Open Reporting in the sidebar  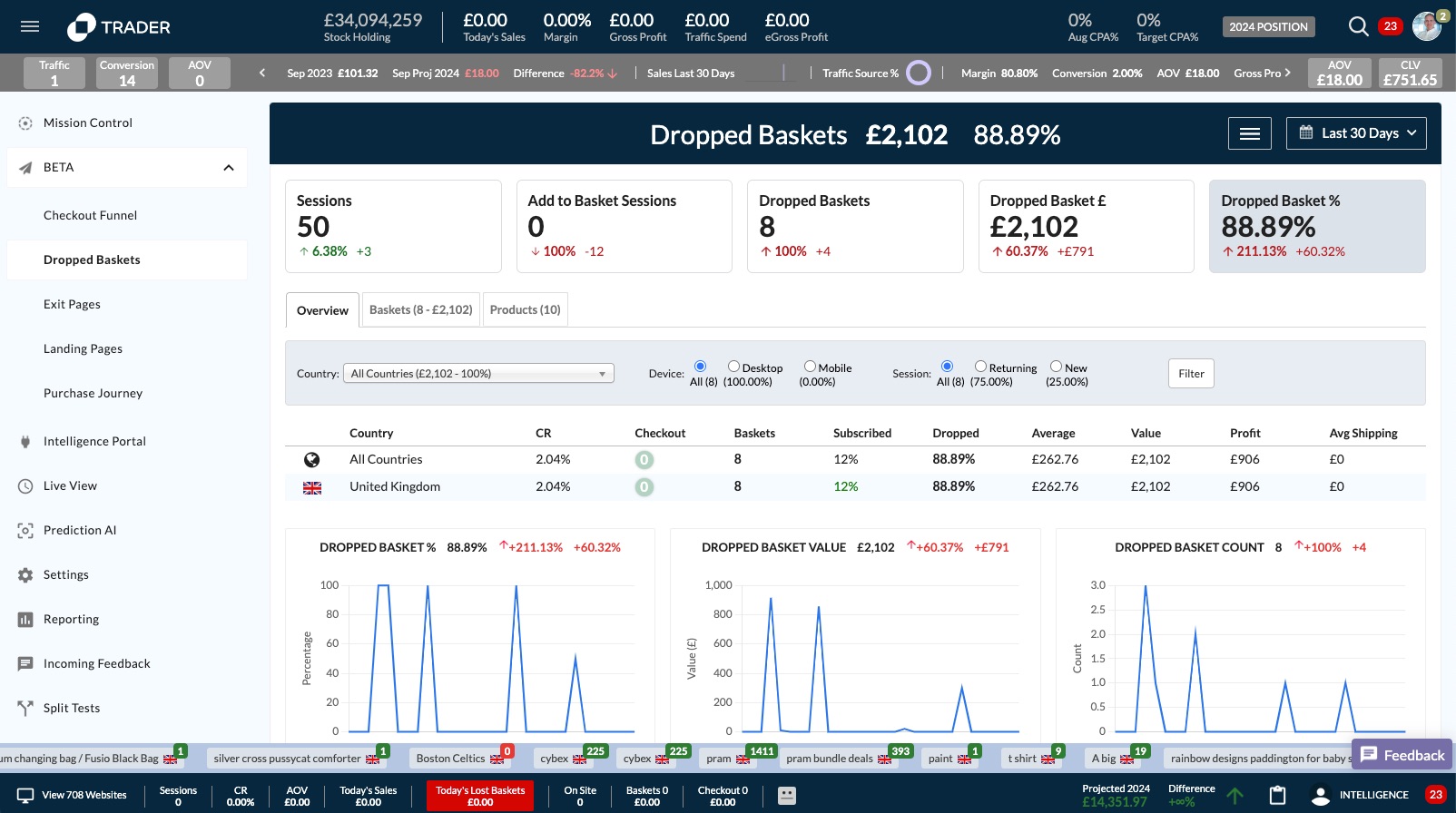point(71,619)
